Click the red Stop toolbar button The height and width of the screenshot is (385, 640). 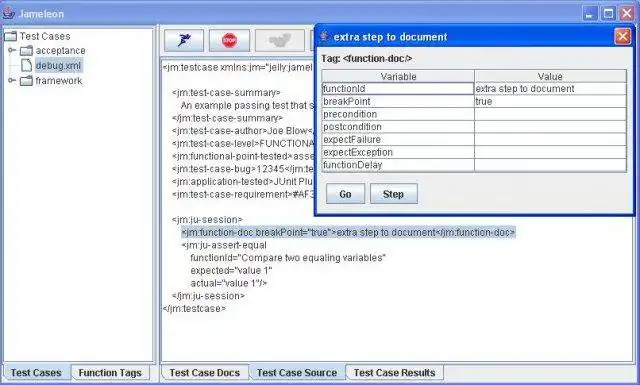229,40
